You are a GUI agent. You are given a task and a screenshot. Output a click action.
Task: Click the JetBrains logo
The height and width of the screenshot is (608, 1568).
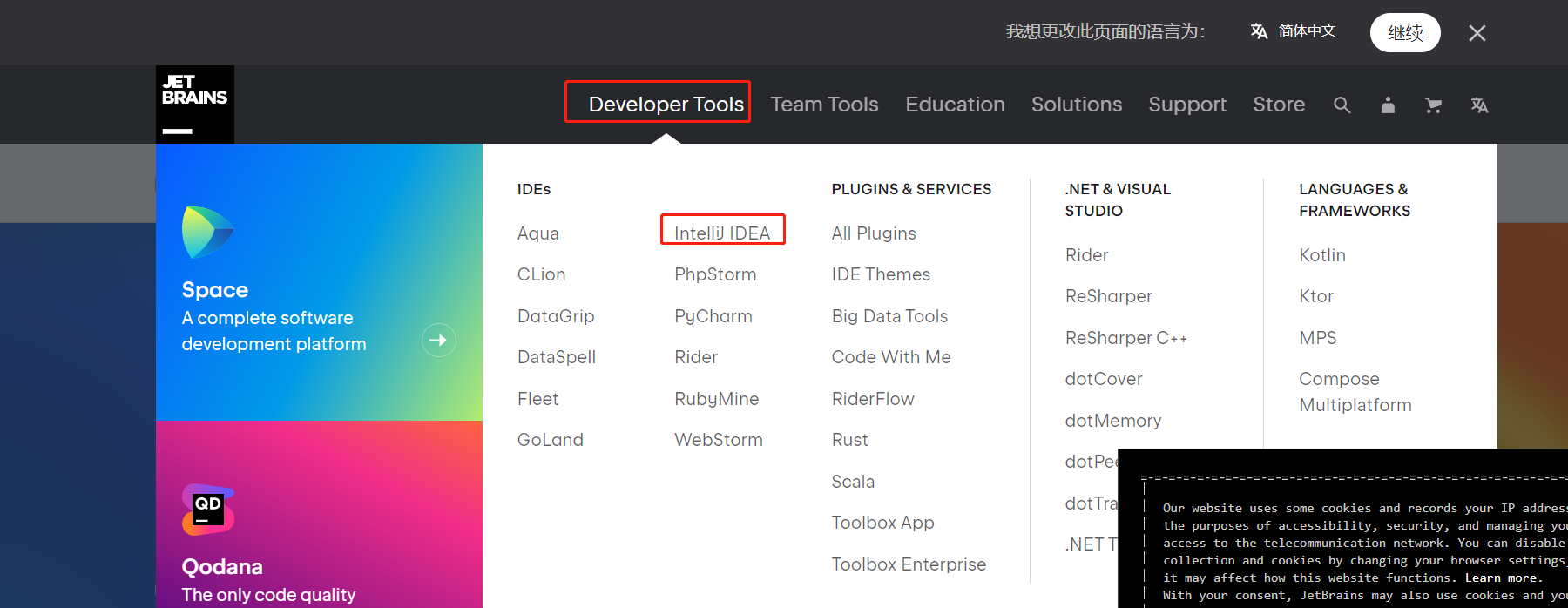[195, 105]
